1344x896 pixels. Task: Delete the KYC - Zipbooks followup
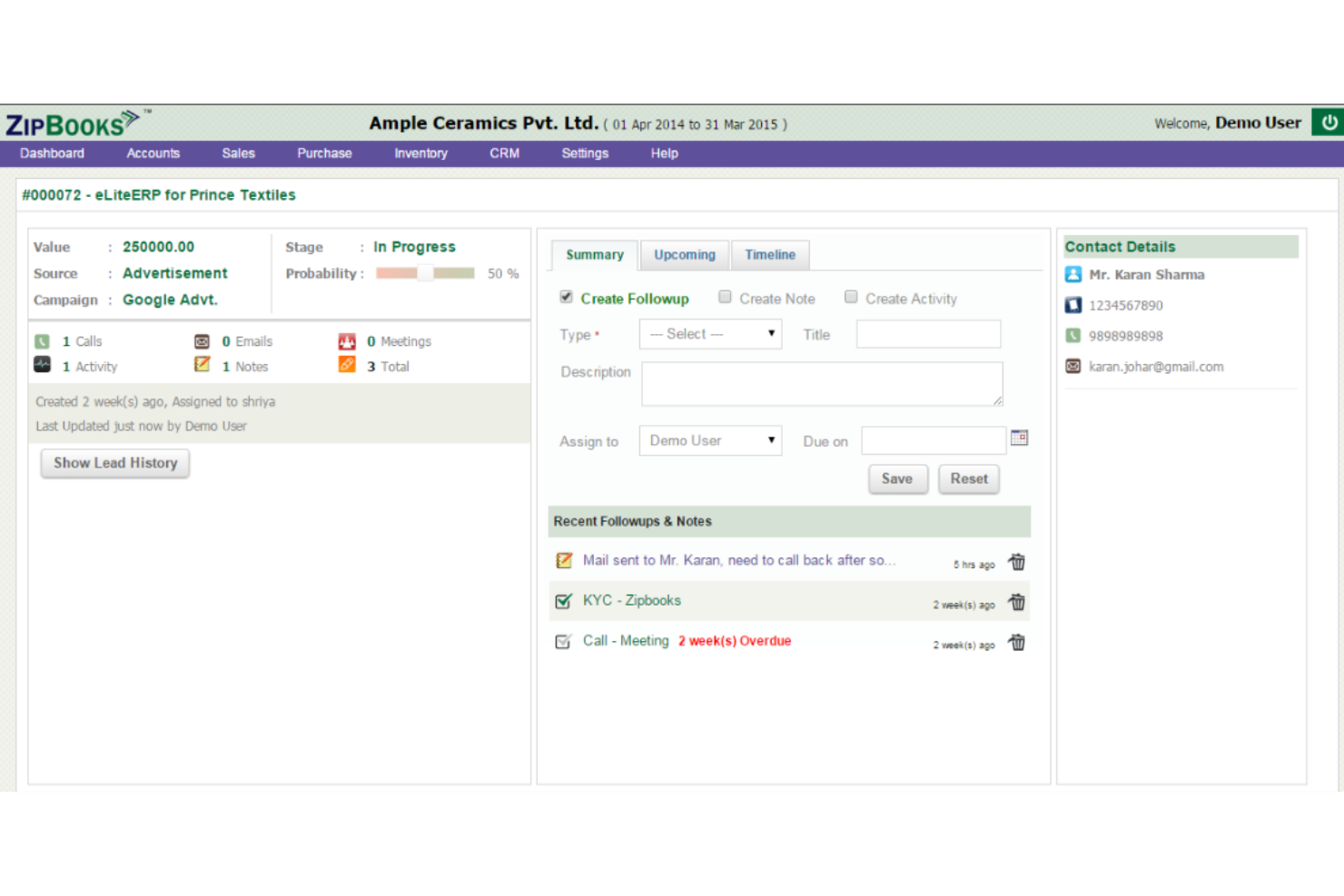(1017, 602)
